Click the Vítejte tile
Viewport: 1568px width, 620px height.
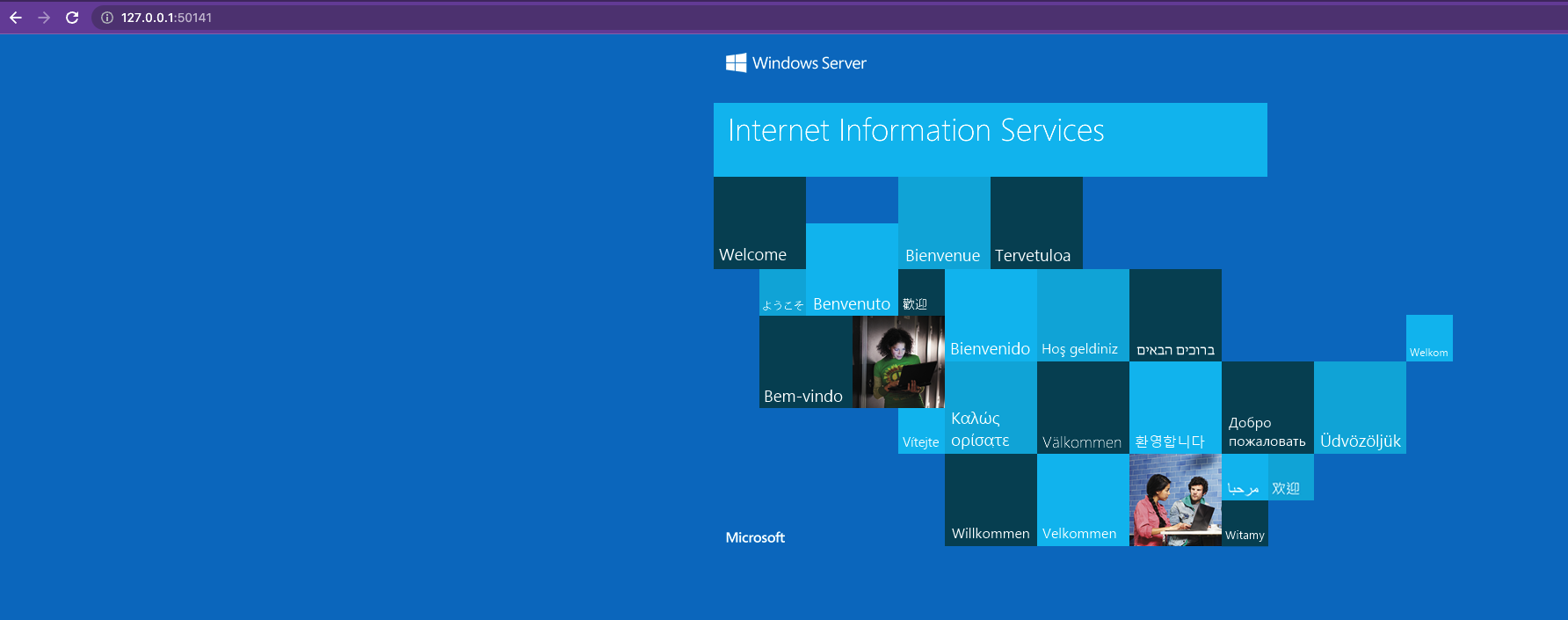pos(921,431)
